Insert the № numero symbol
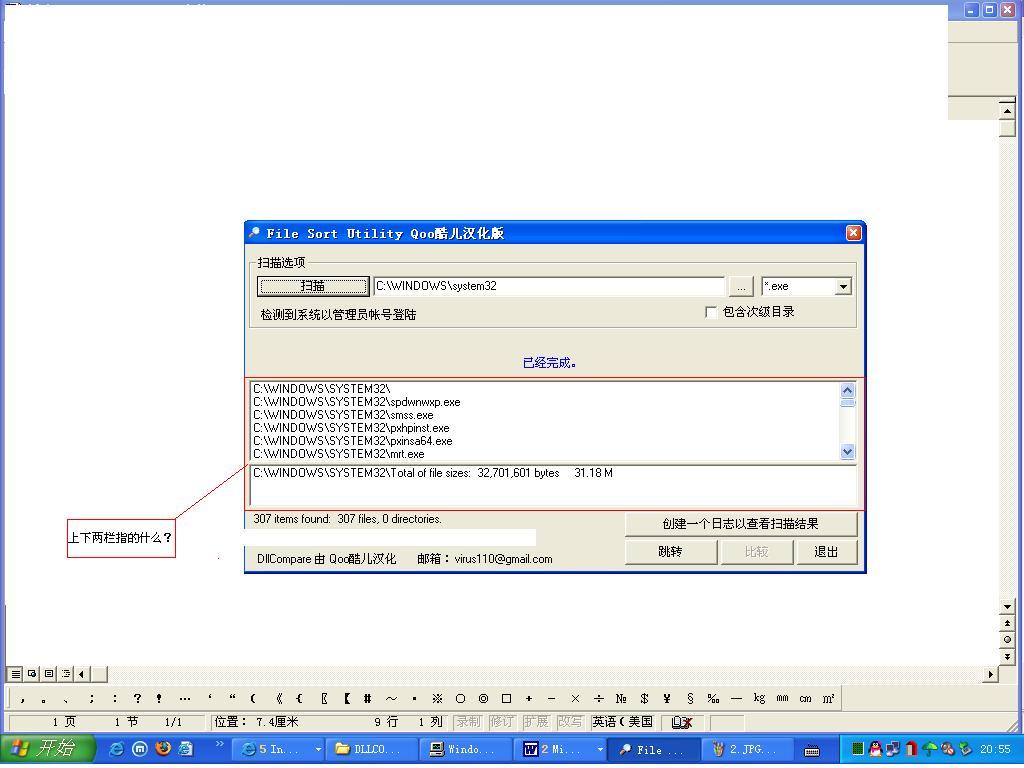 (x=621, y=698)
